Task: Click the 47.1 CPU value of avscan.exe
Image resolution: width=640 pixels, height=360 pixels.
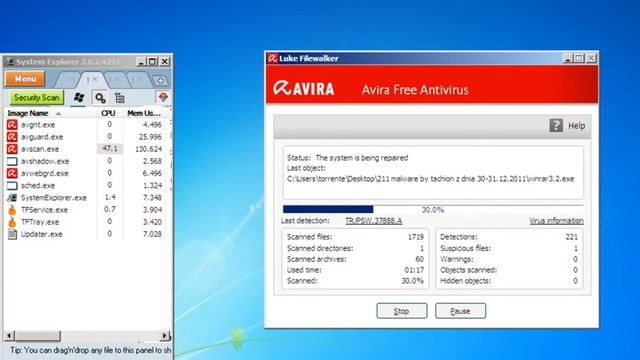Action: 110,149
